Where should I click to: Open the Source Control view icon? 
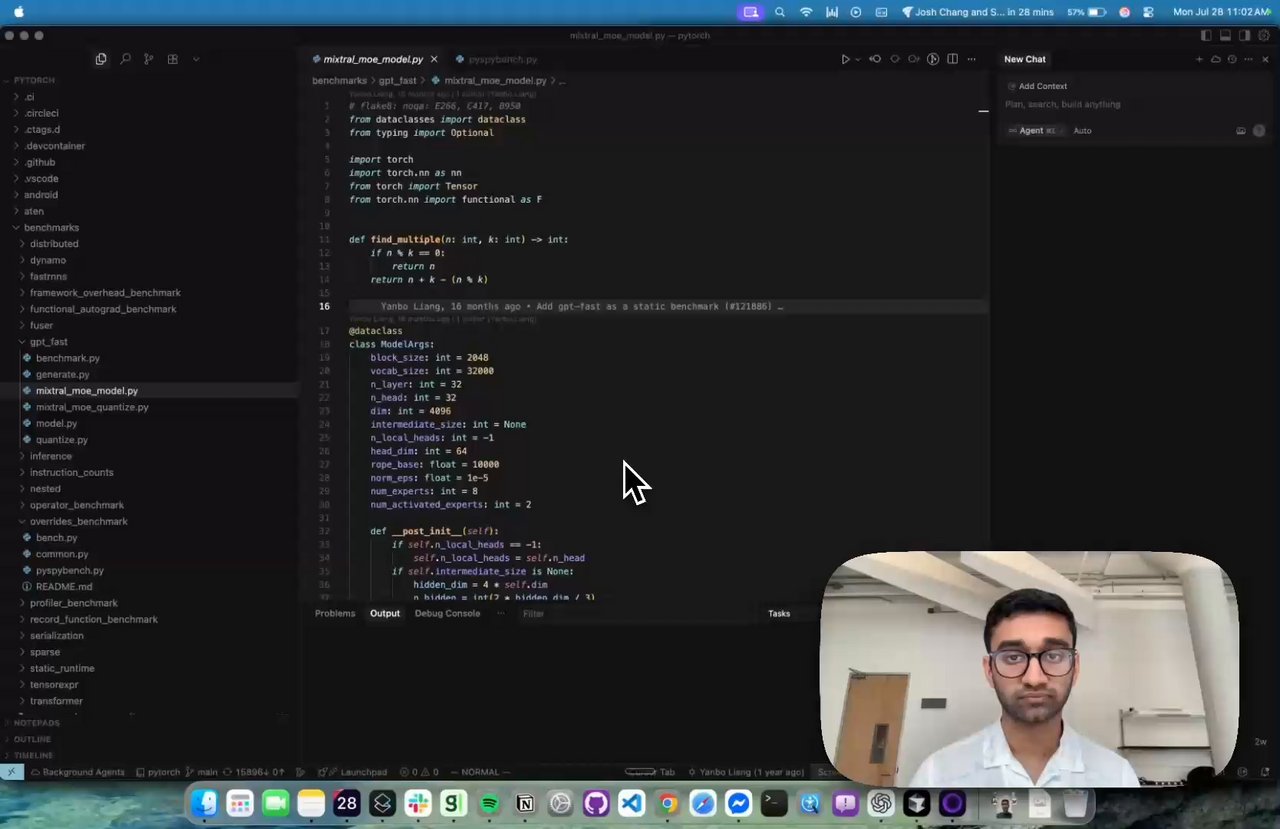point(149,59)
